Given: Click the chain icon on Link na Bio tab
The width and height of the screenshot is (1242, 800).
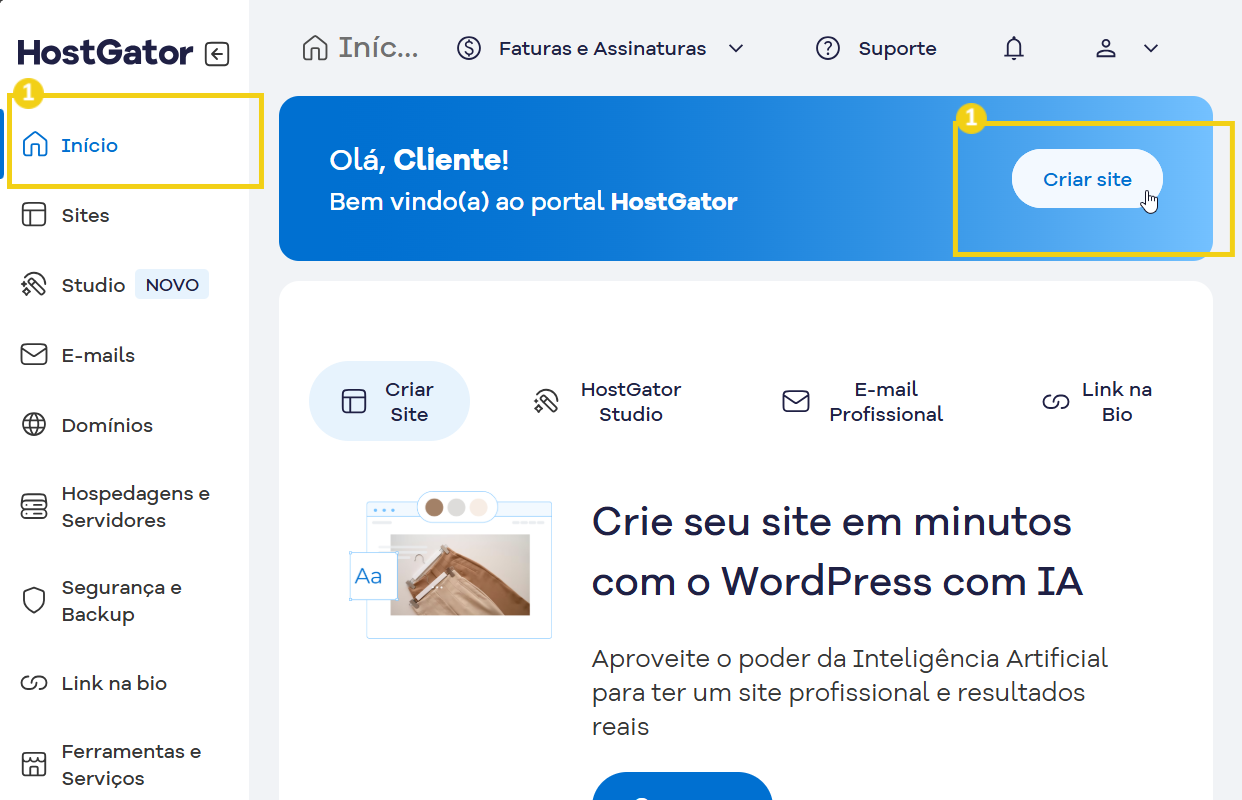Looking at the screenshot, I should point(1056,402).
